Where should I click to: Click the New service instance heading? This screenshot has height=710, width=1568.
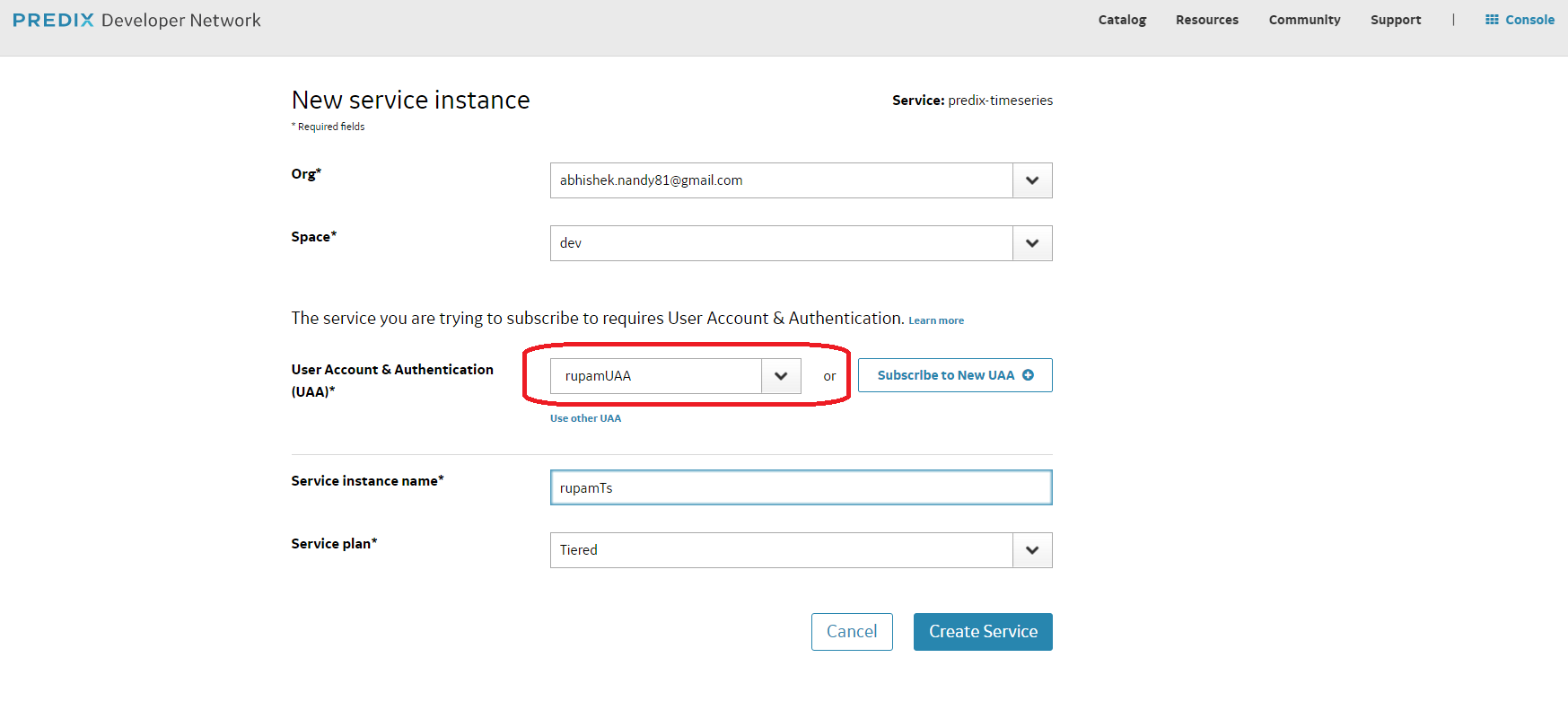[411, 100]
